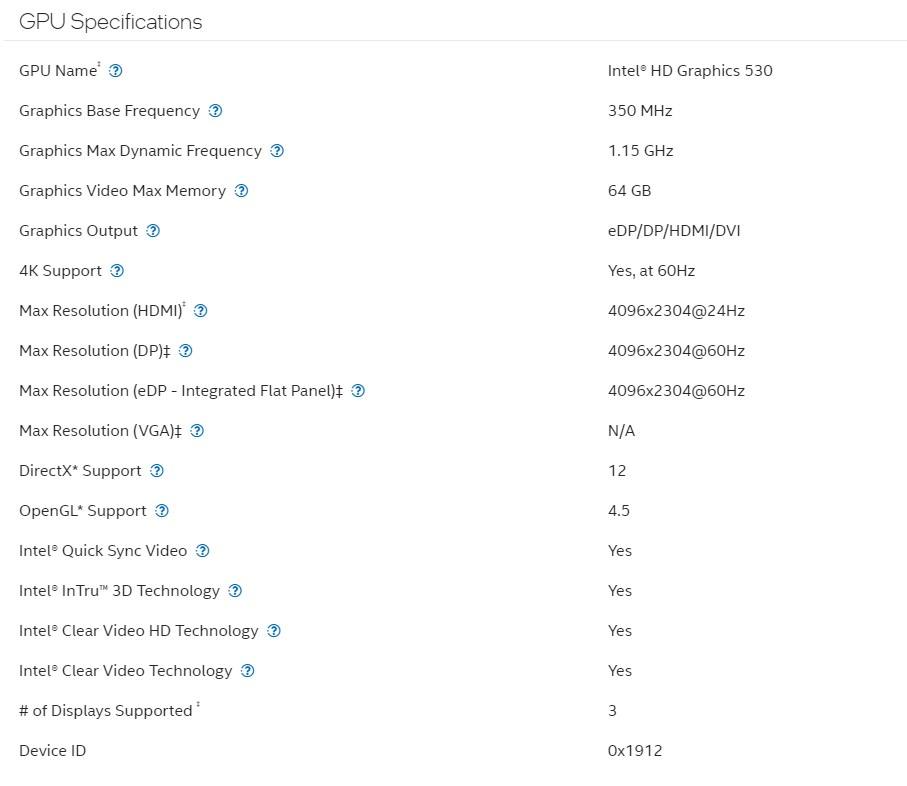Click help icon next to Graphics Video Max Memory
Screen dimensions: 907x786
pyautogui.click(x=241, y=191)
